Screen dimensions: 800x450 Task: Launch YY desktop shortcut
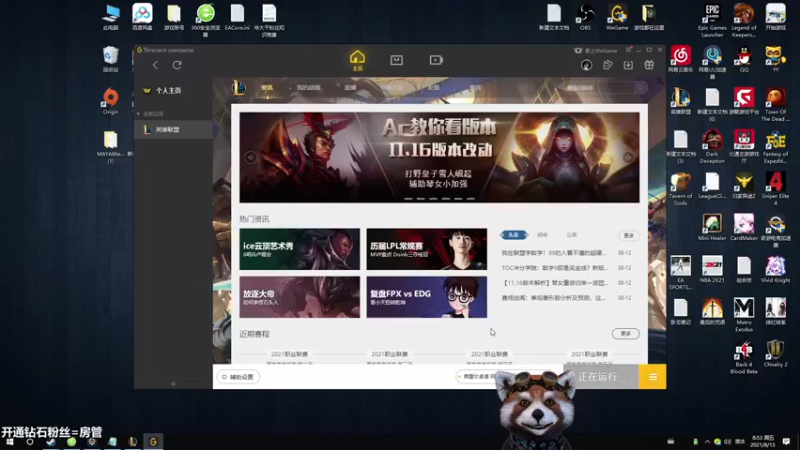pyautogui.click(x=776, y=59)
